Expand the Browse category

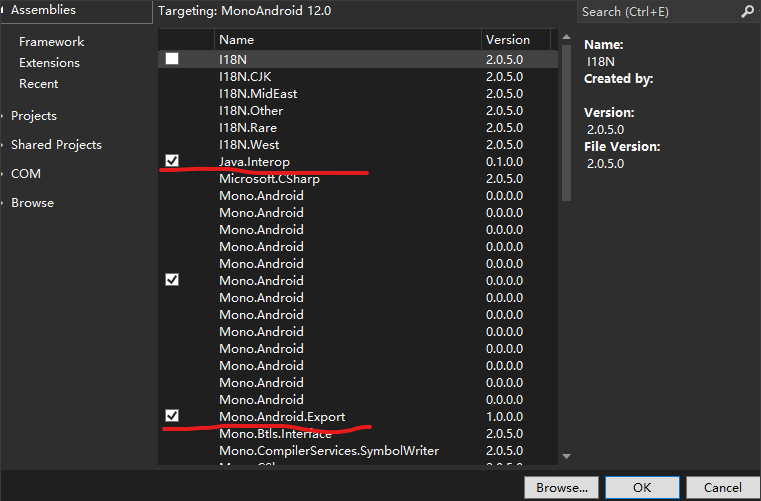pyautogui.click(x=3, y=203)
